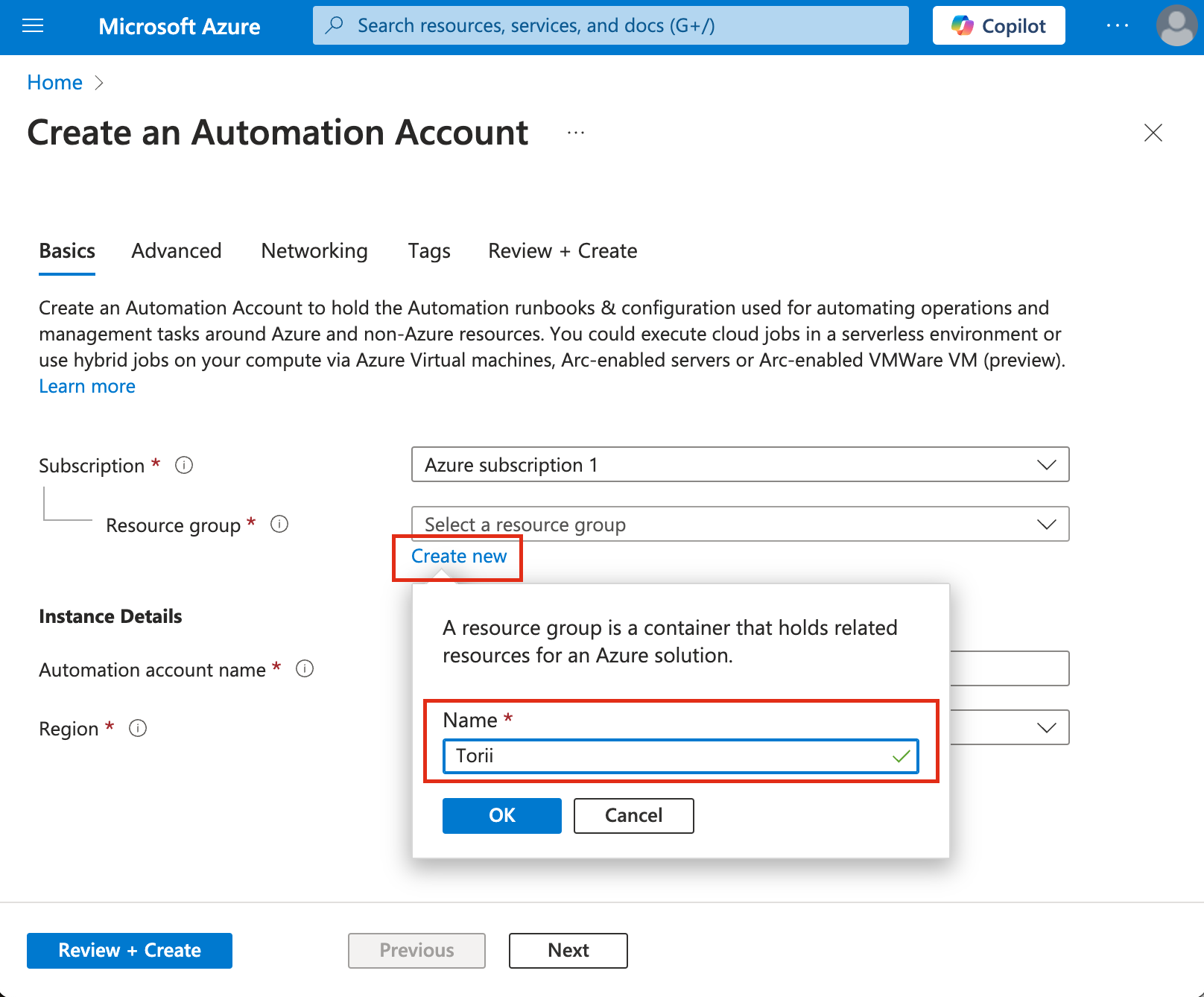Show Resource group info tooltip icon
Image resolution: width=1204 pixels, height=997 pixels.
tap(279, 524)
